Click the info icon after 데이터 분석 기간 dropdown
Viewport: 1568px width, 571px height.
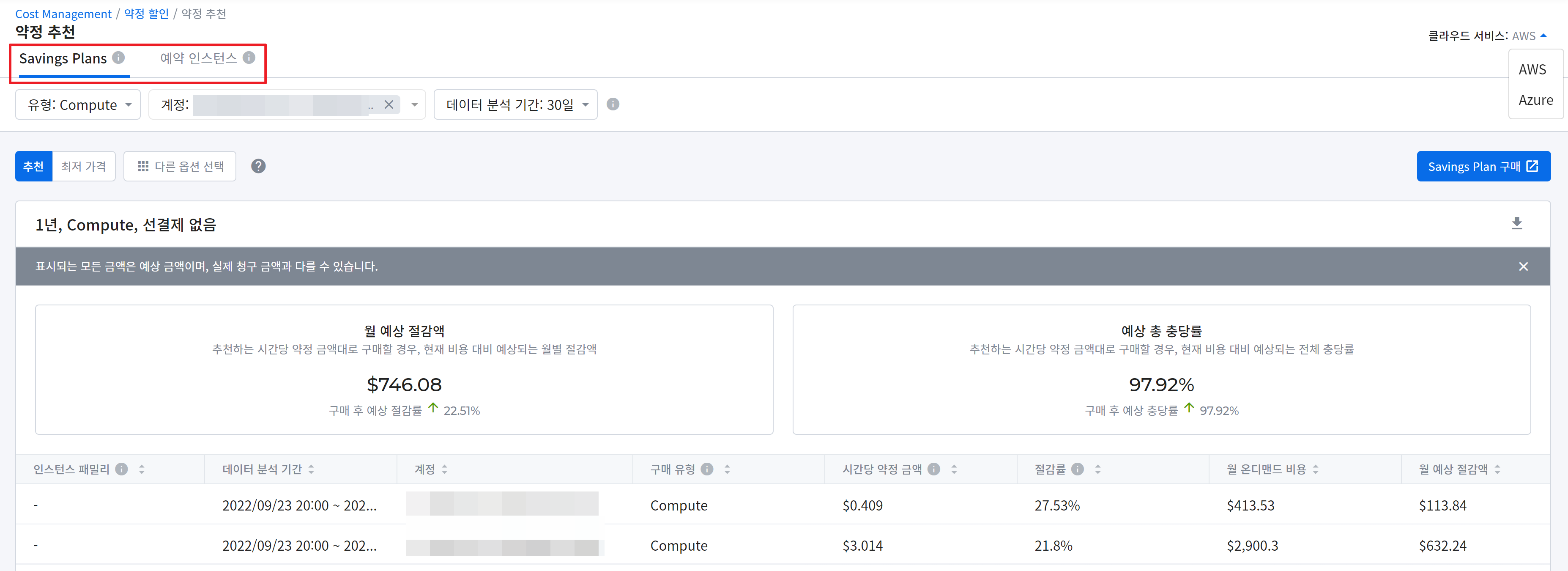point(613,104)
